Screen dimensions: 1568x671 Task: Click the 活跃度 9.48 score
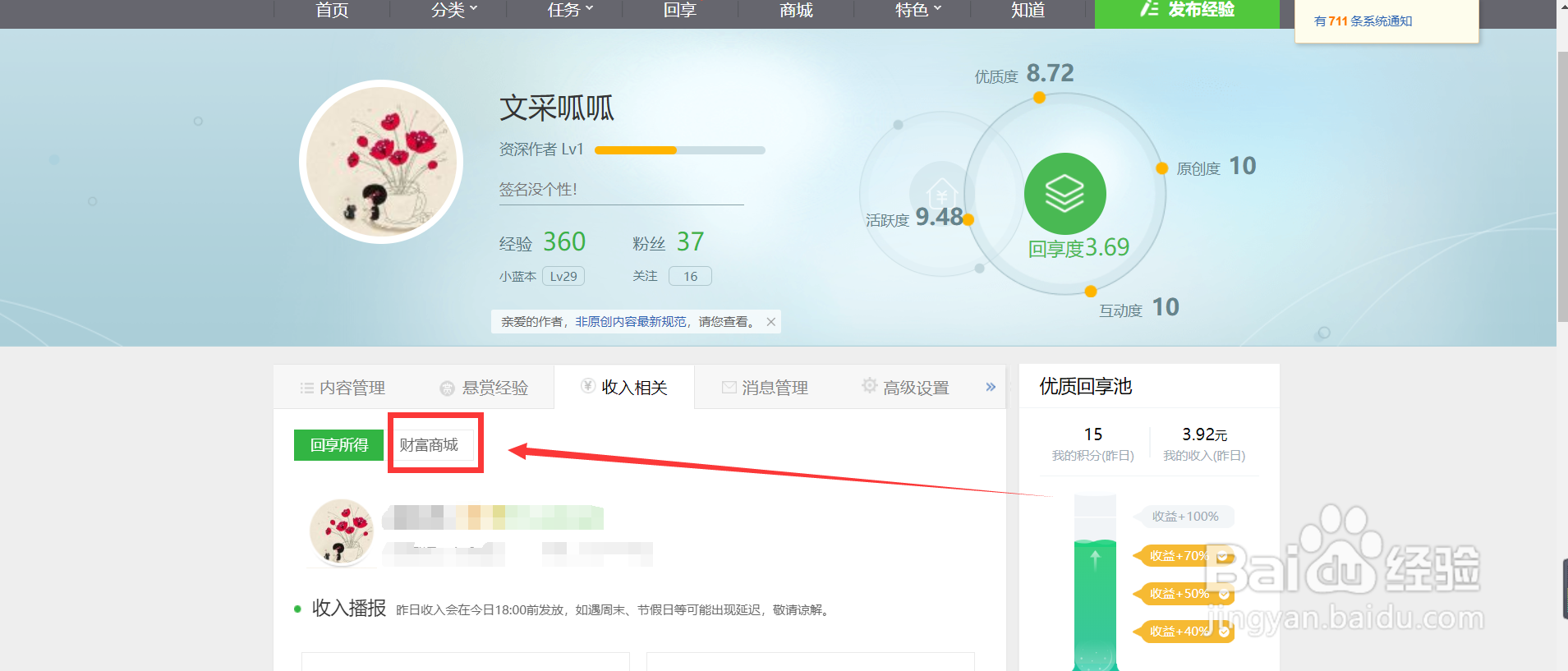tap(939, 217)
